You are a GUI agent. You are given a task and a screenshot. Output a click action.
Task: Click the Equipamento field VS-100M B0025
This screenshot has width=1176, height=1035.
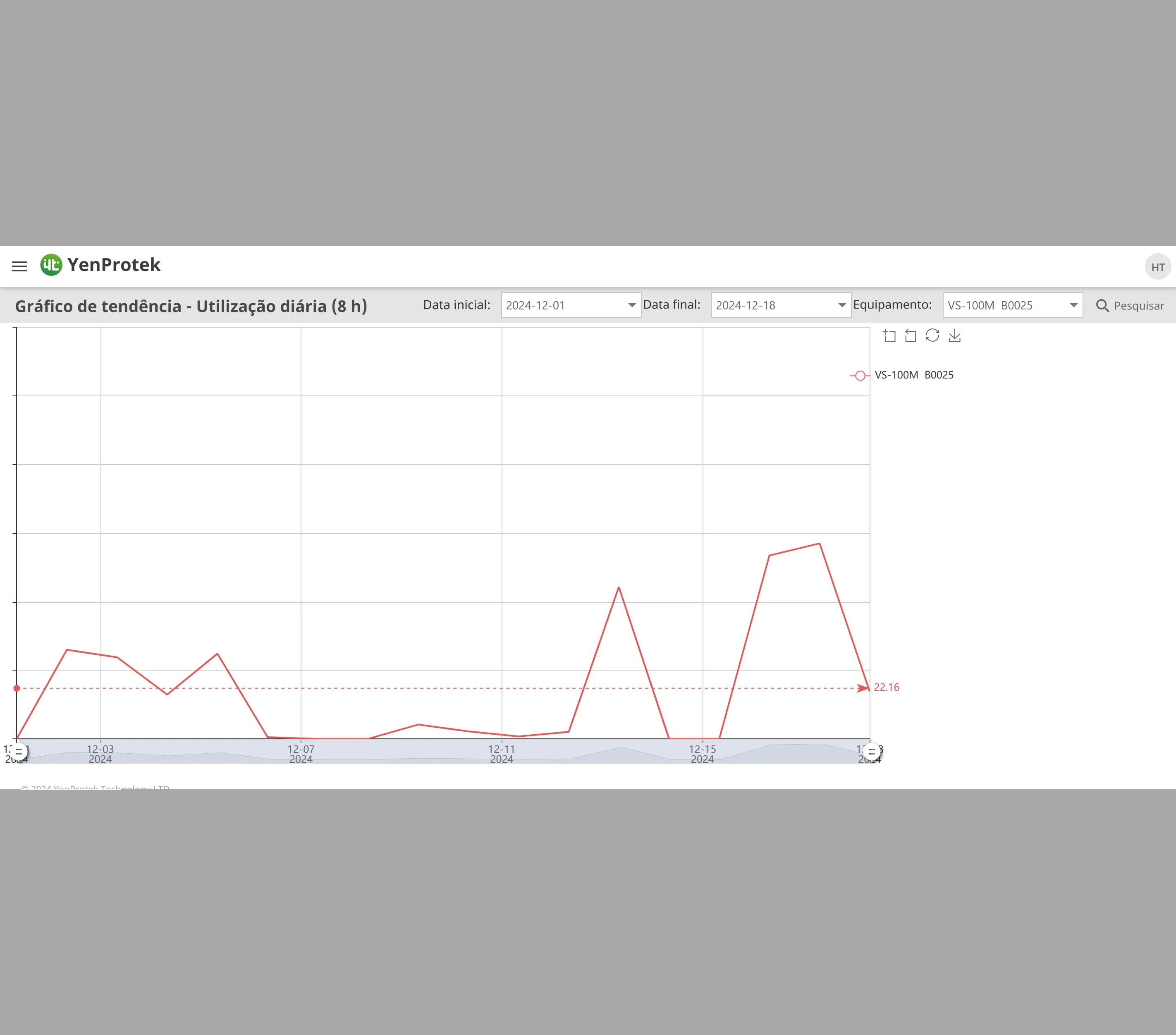coord(1013,305)
